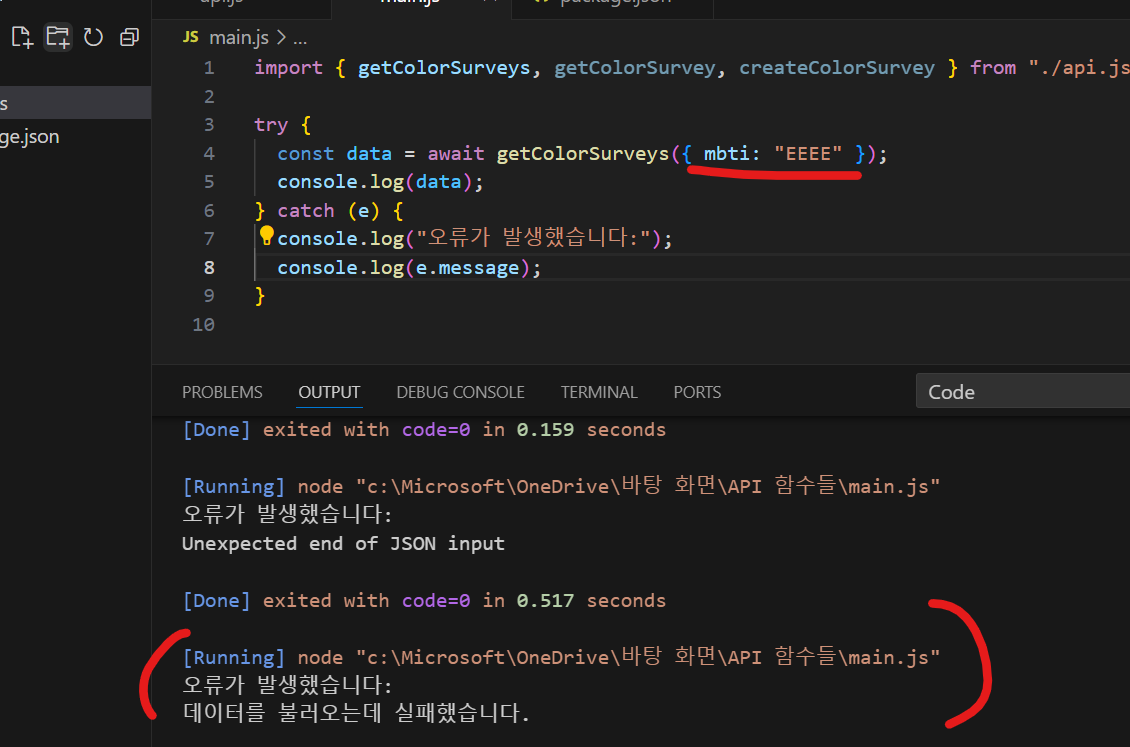The height and width of the screenshot is (747, 1130).
Task: Open the PORTS panel tab
Action: [697, 392]
